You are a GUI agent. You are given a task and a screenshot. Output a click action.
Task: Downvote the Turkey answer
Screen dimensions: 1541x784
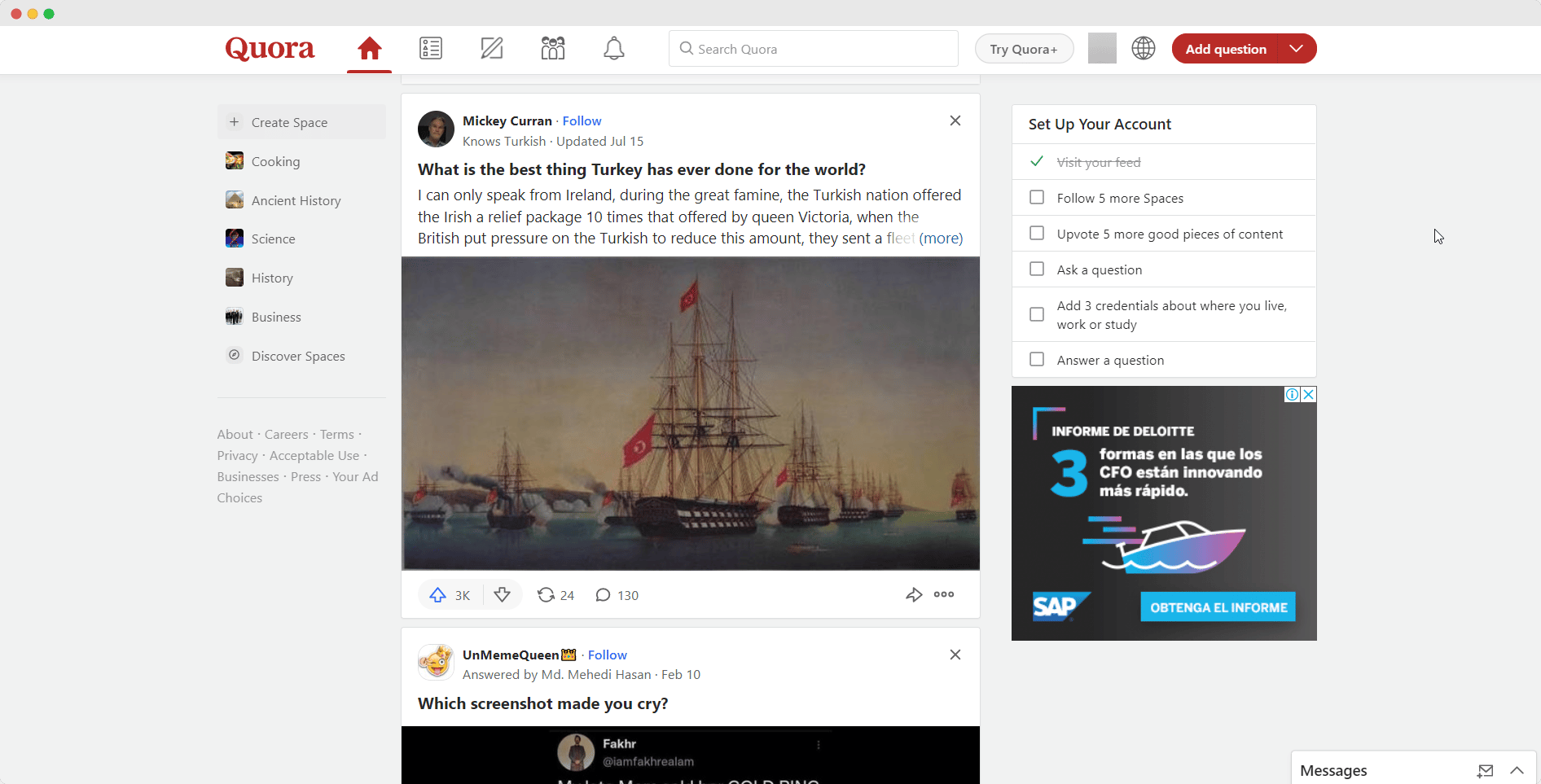pyautogui.click(x=503, y=595)
